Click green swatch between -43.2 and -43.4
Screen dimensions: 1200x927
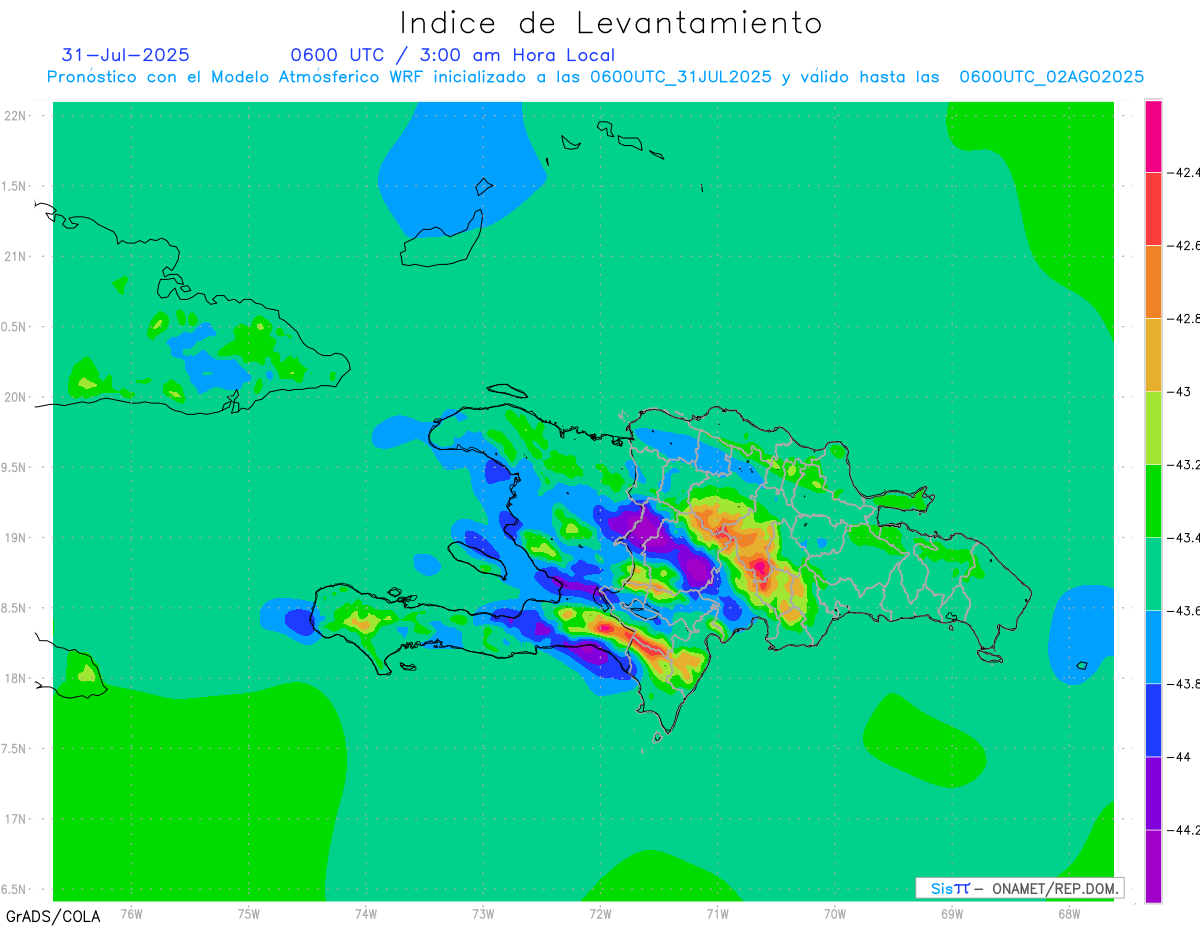(1153, 501)
